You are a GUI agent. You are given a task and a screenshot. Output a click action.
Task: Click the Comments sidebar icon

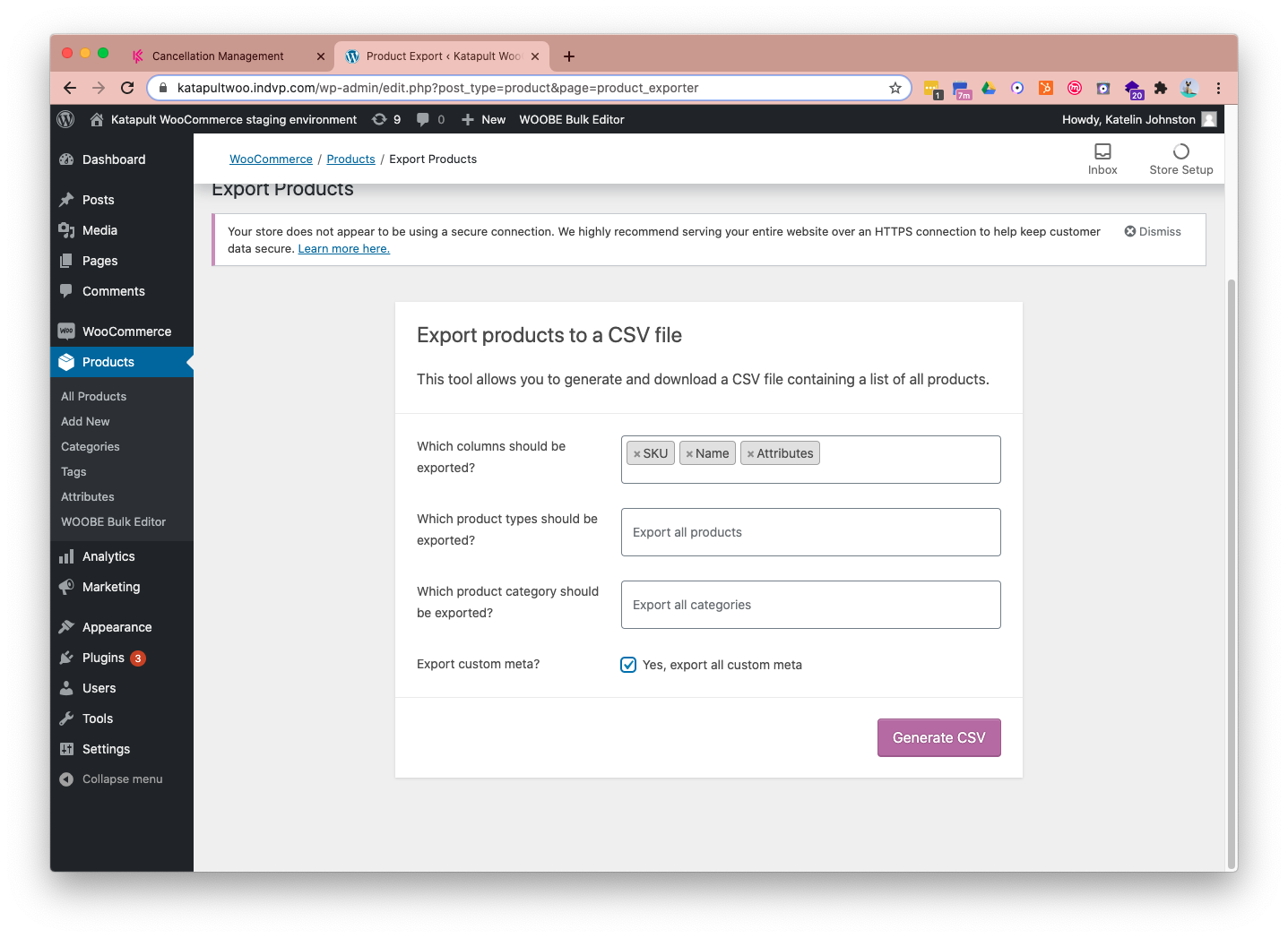(66, 291)
